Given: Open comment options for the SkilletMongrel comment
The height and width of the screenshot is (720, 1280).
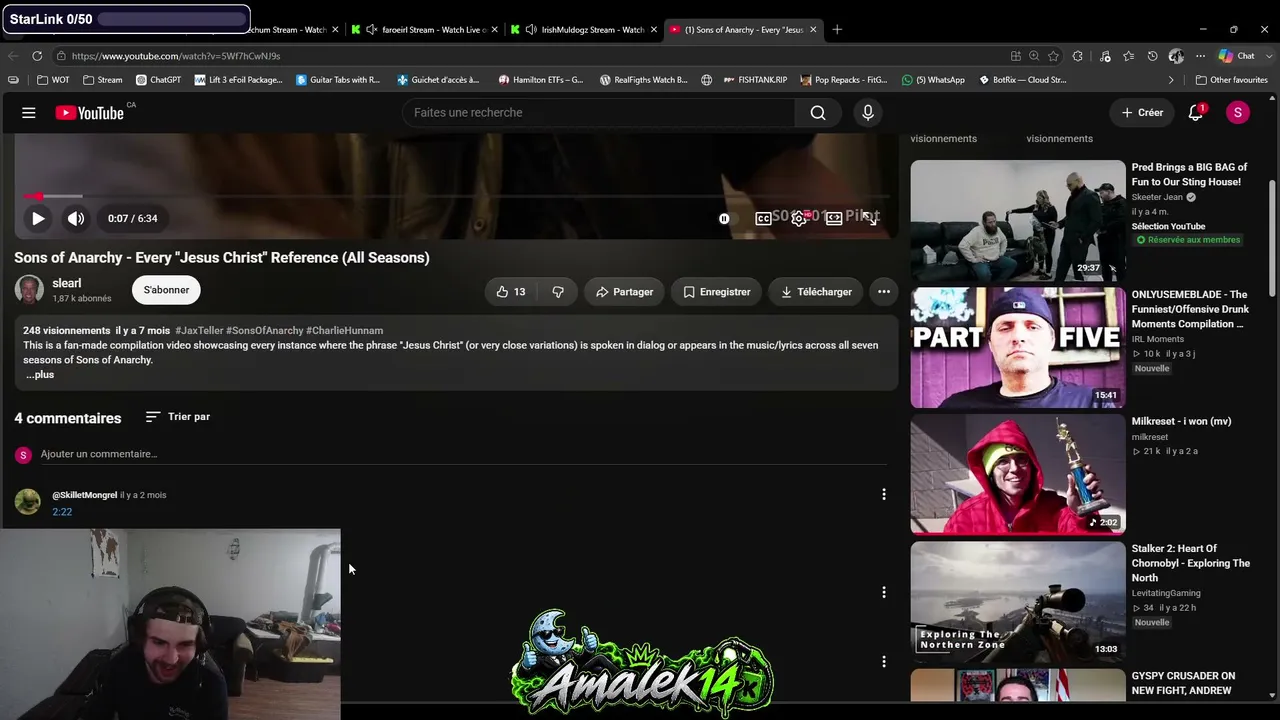Looking at the screenshot, I should [x=884, y=494].
